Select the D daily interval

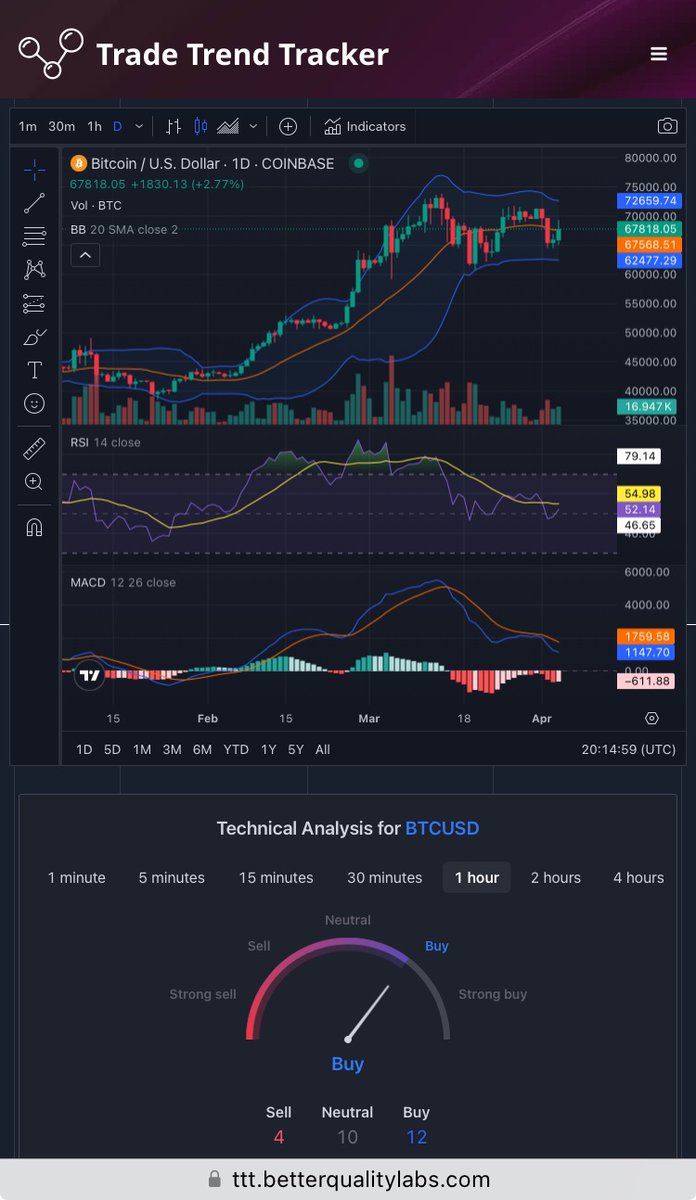coord(117,126)
